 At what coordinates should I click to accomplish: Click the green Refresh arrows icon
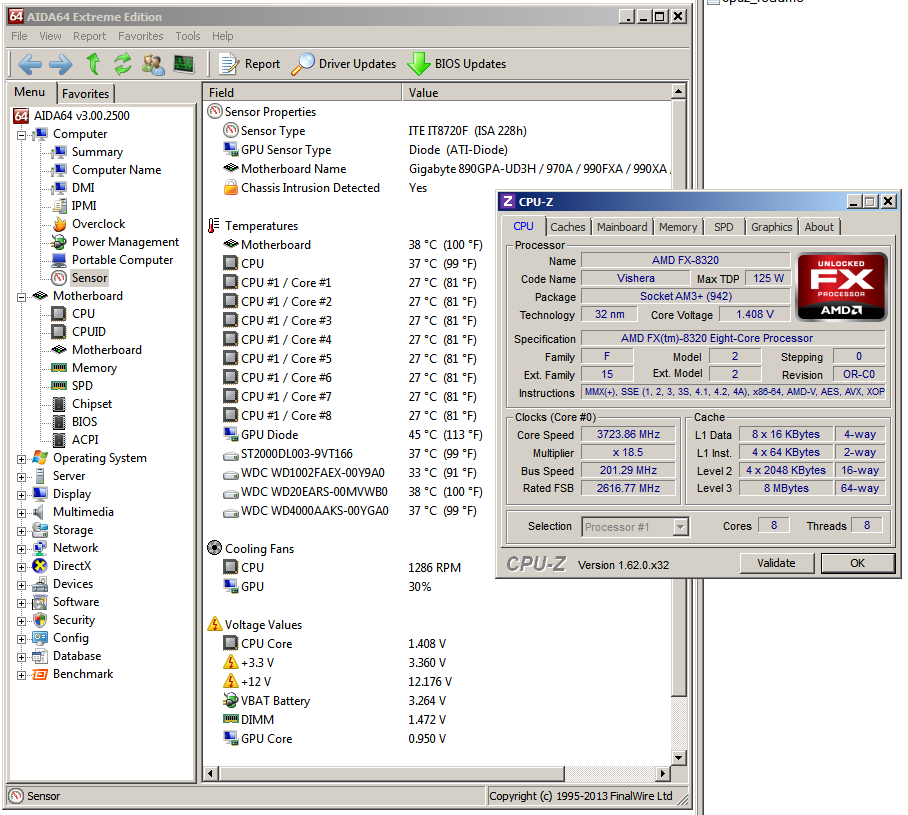(123, 64)
